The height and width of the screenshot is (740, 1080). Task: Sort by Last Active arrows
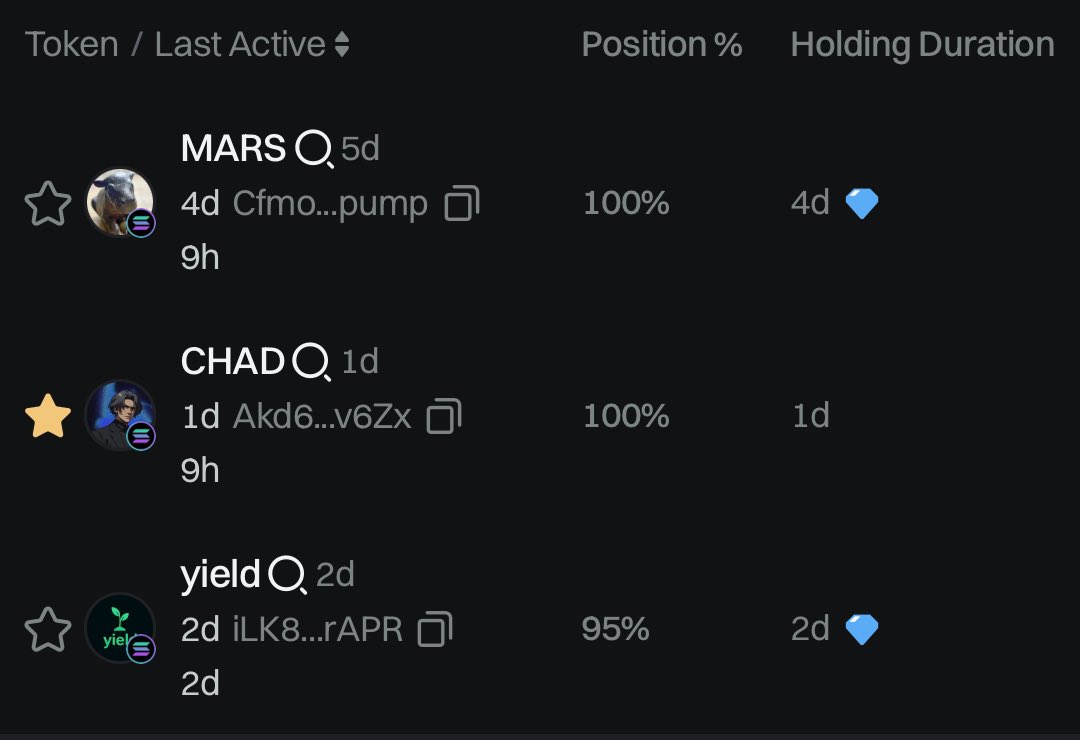point(342,45)
